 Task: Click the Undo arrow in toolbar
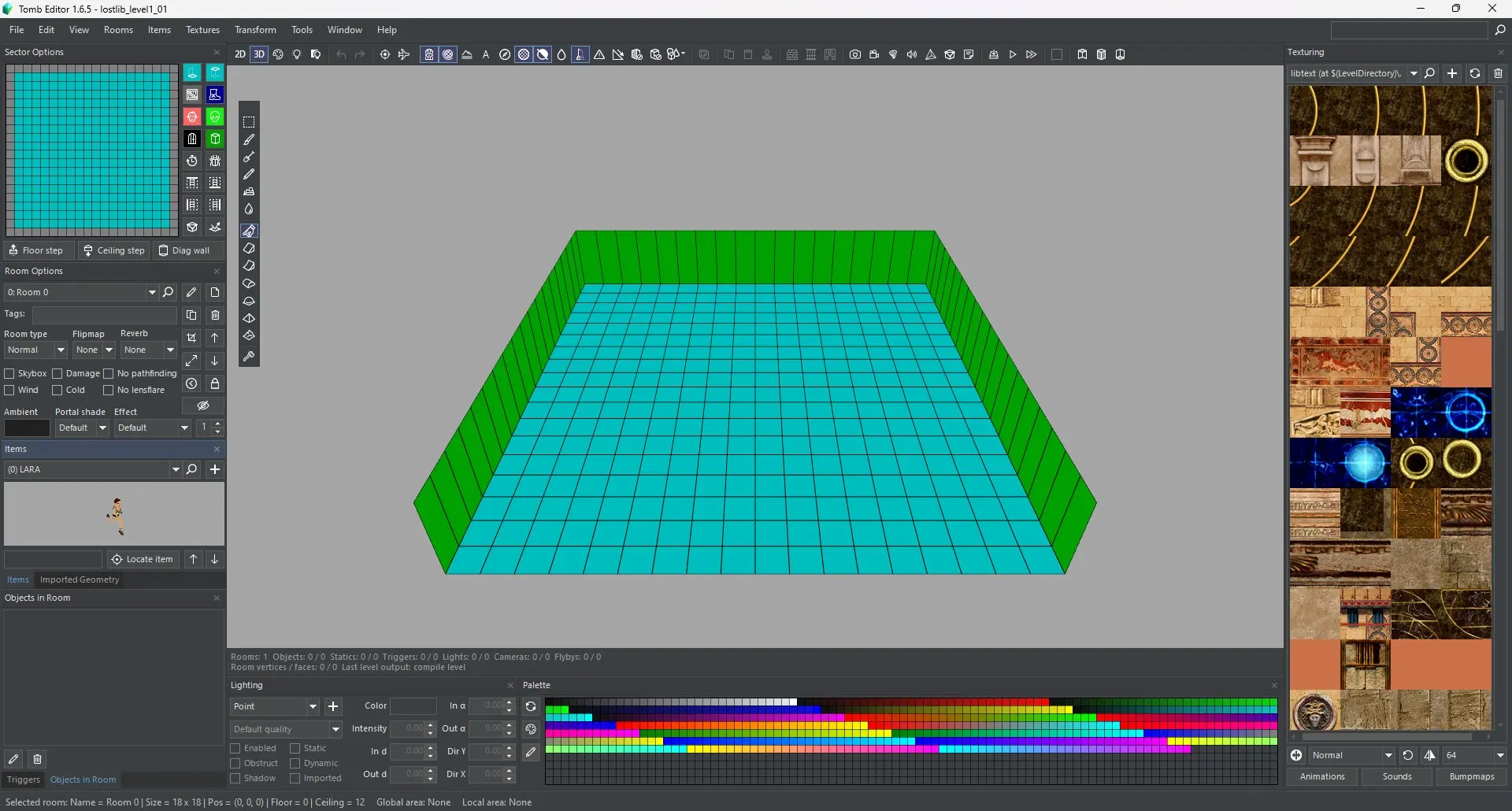coord(341,54)
